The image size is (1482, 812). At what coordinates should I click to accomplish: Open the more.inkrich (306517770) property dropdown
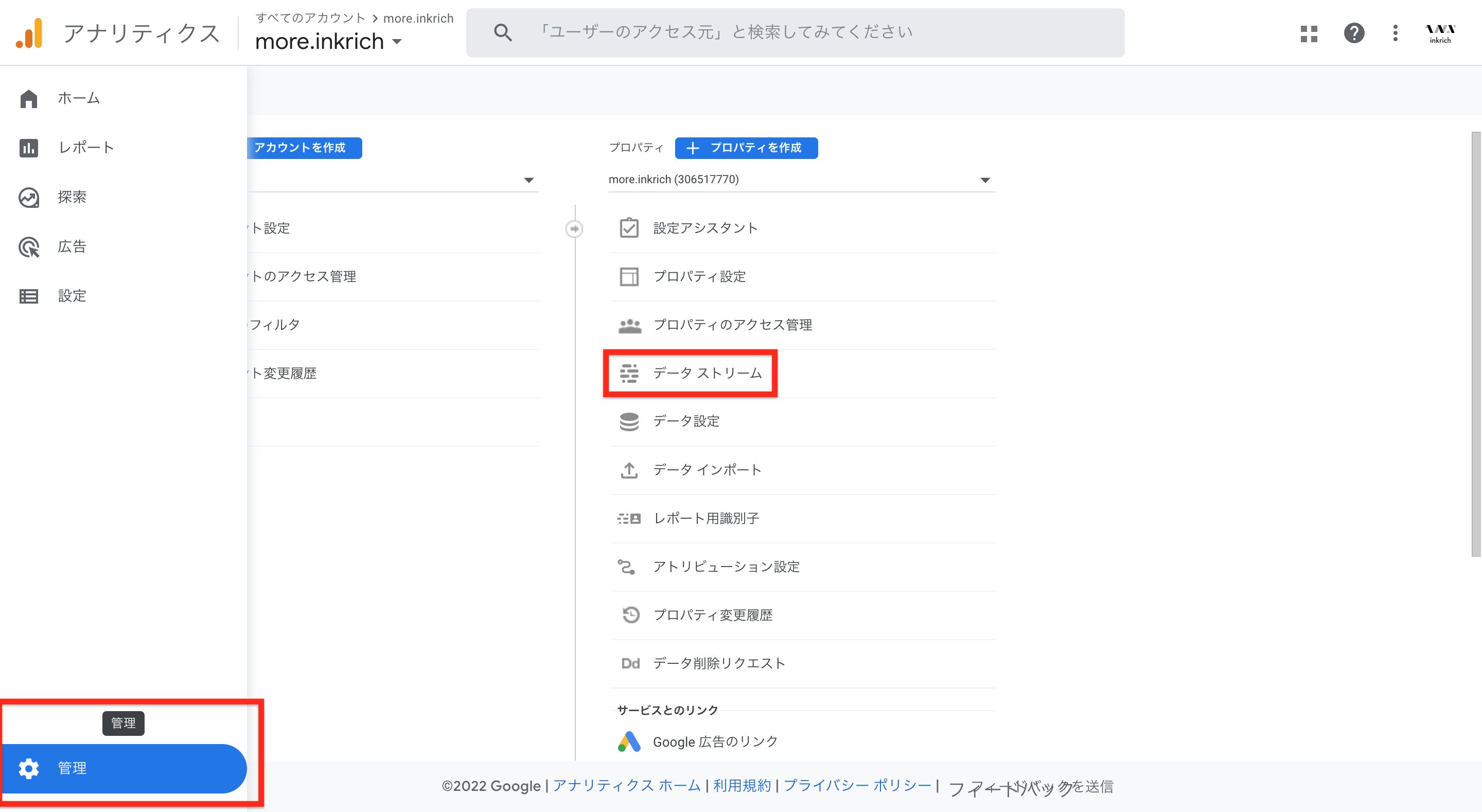click(x=801, y=180)
